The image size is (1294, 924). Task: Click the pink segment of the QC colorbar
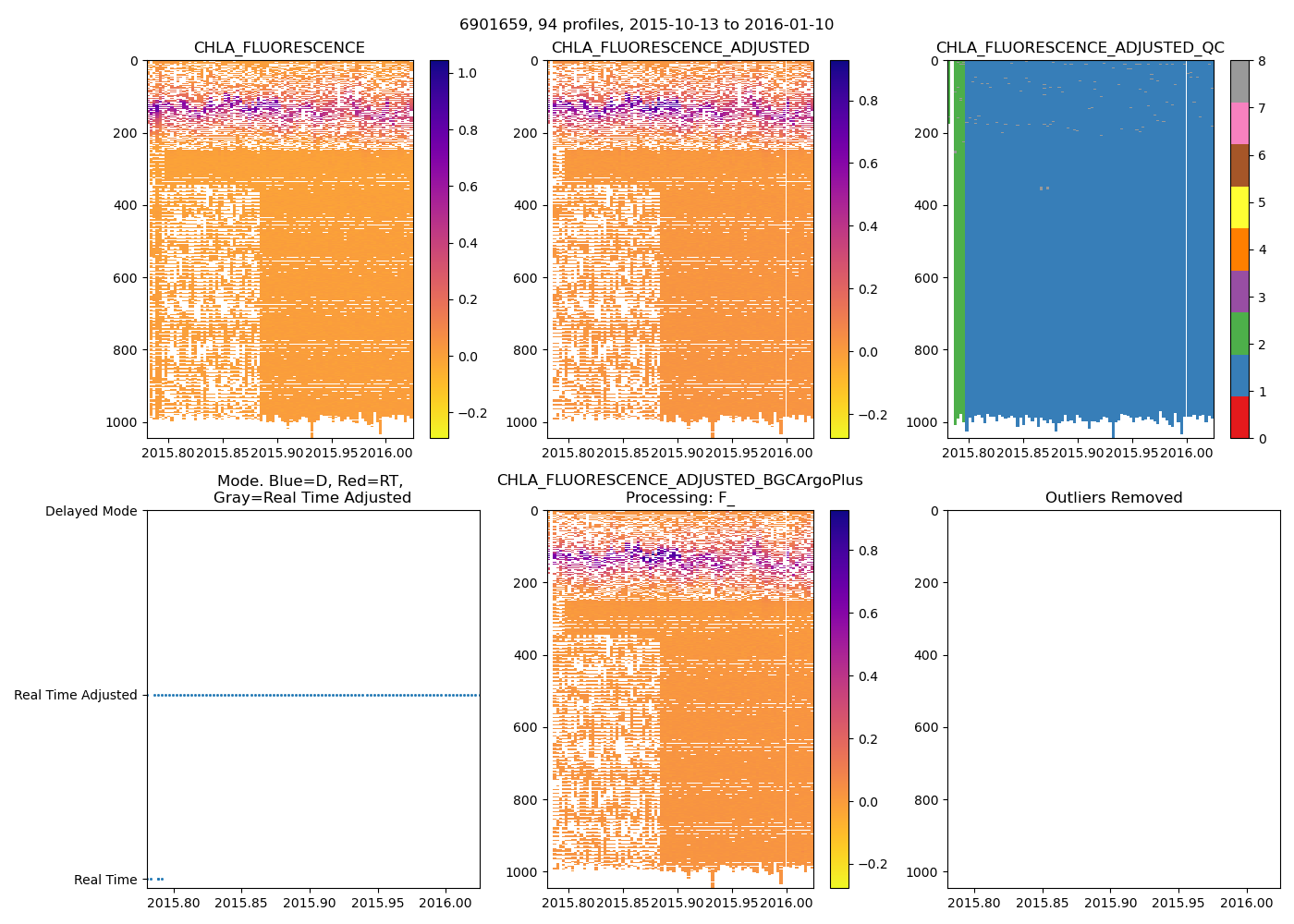click(1239, 123)
